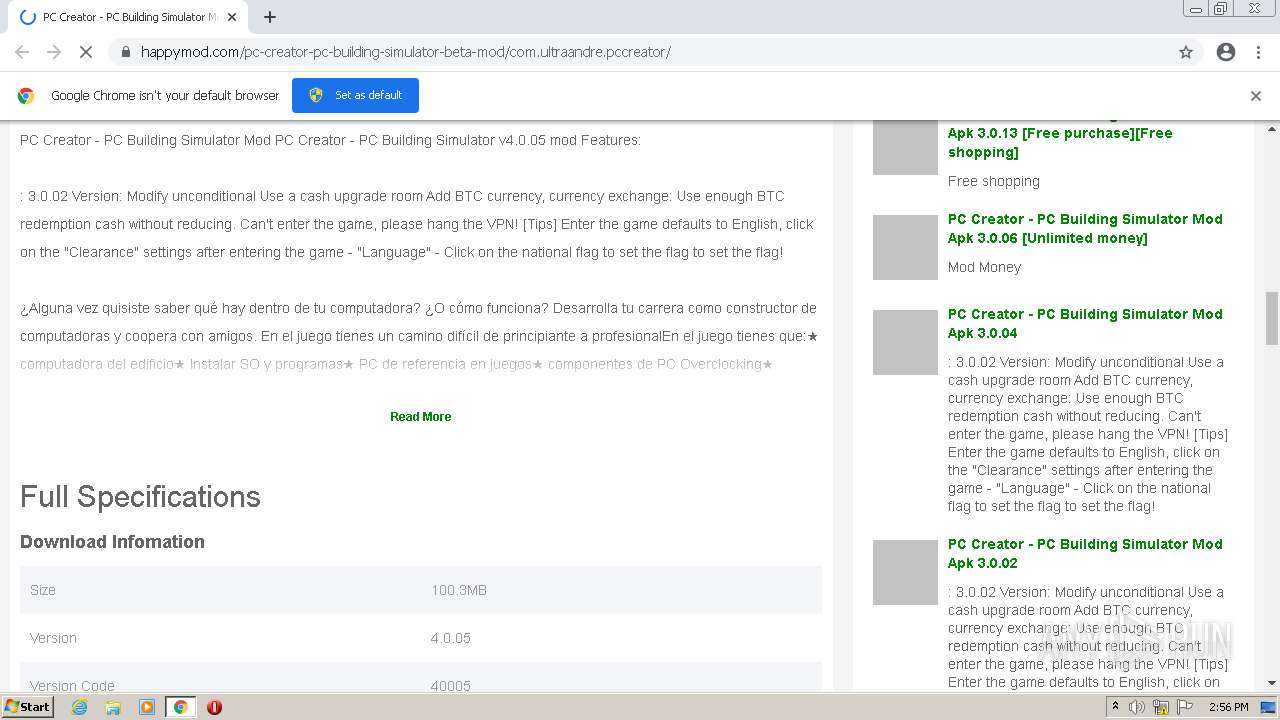Screen dimensions: 1280x720
Task: Click the size value 100.3MB
Action: coord(459,590)
